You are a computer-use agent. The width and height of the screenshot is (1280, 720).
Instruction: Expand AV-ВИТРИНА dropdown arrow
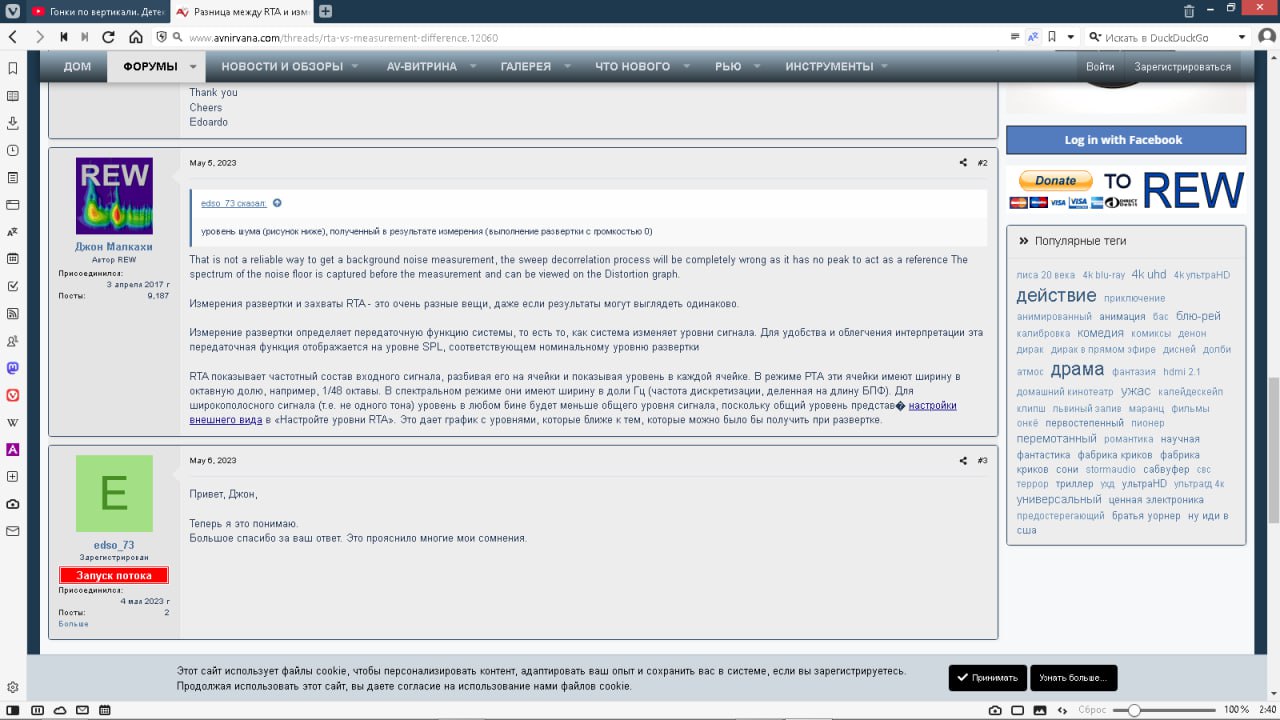click(473, 67)
